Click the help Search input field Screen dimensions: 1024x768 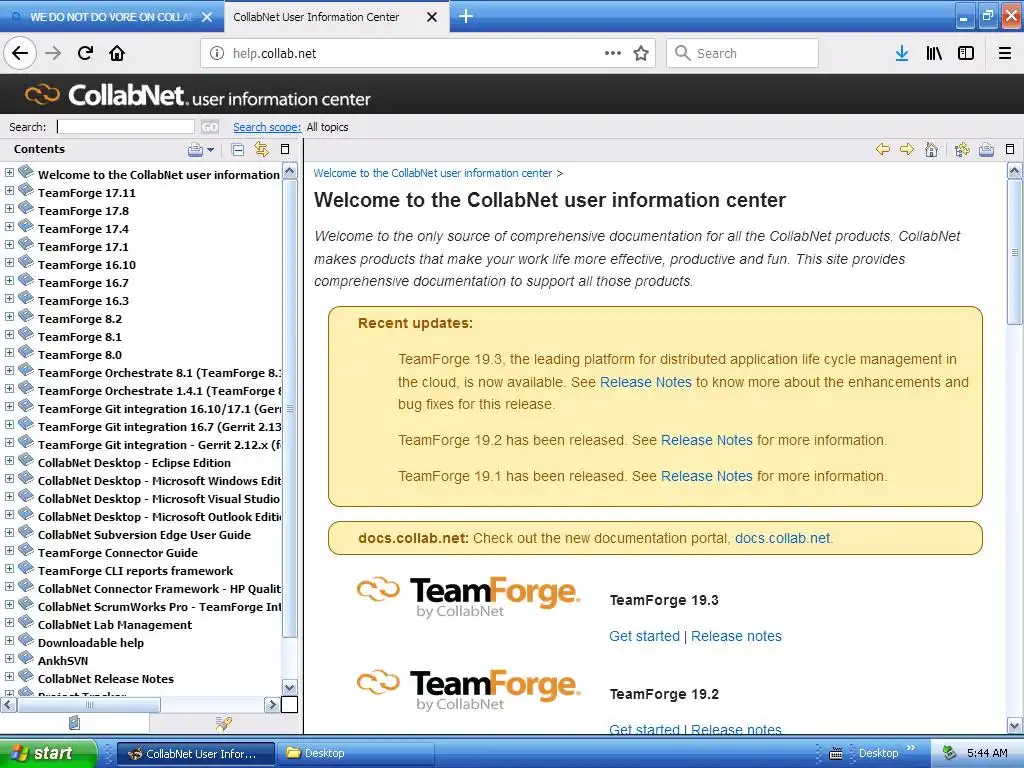pos(125,127)
